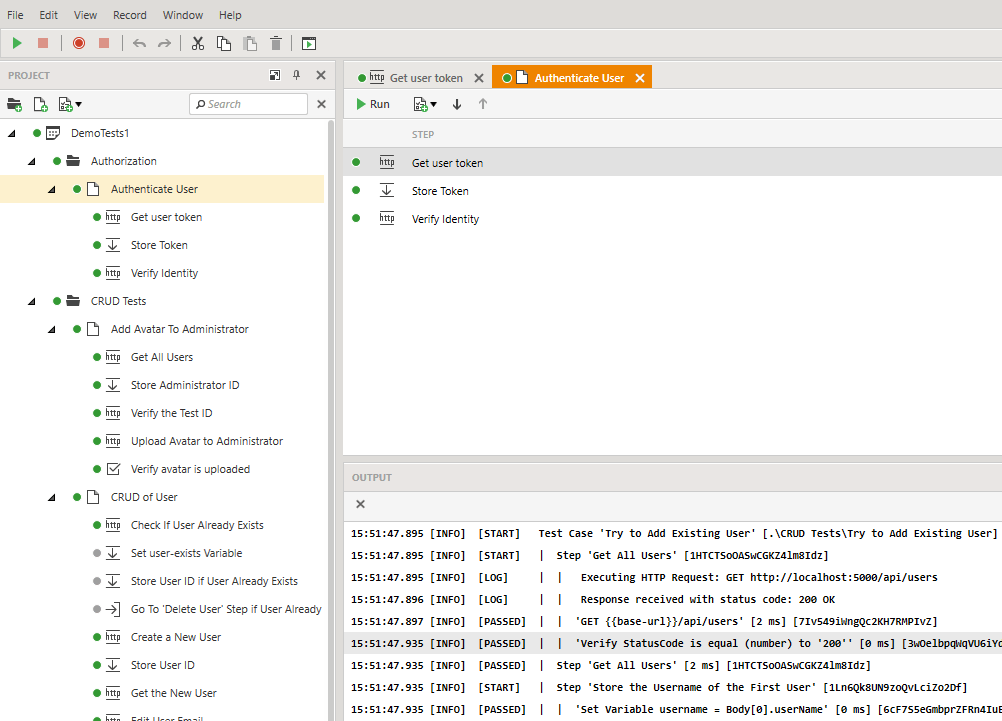Clear the output log with X icon
The width and height of the screenshot is (1002, 721).
pyautogui.click(x=360, y=504)
